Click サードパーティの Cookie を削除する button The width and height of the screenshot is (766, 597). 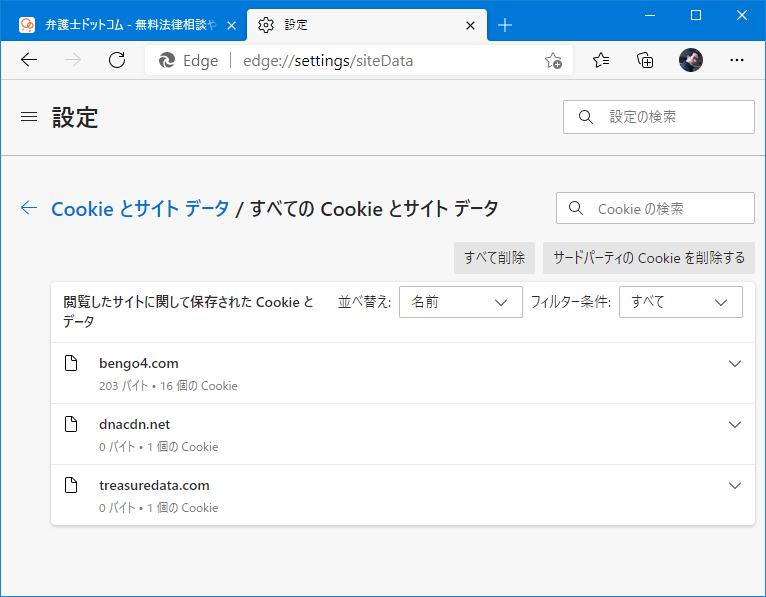point(649,257)
